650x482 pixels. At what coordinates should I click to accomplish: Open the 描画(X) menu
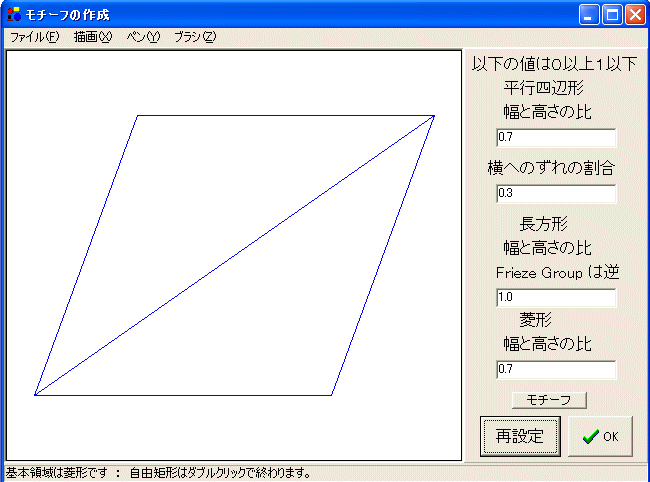point(93,37)
